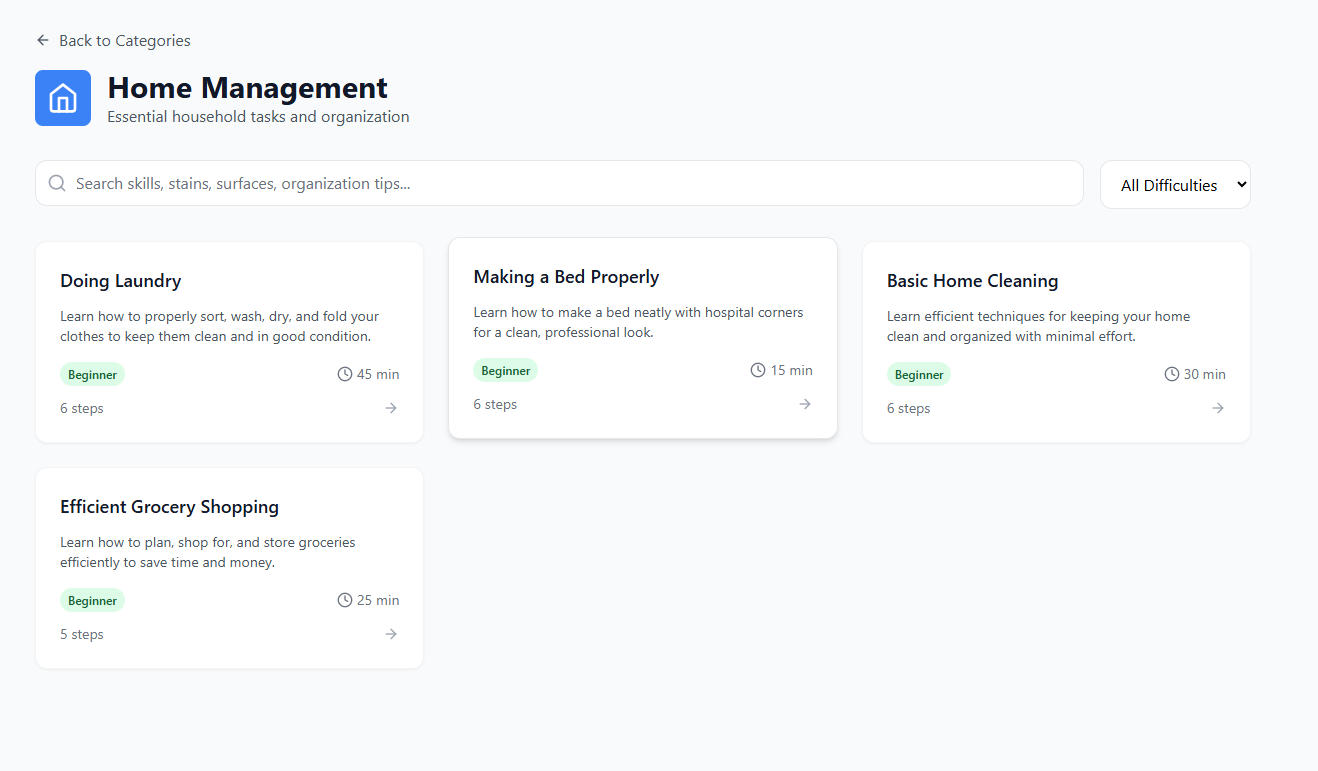Focus the search skills input field
Screen dimensions: 1318x771
point(570,183)
